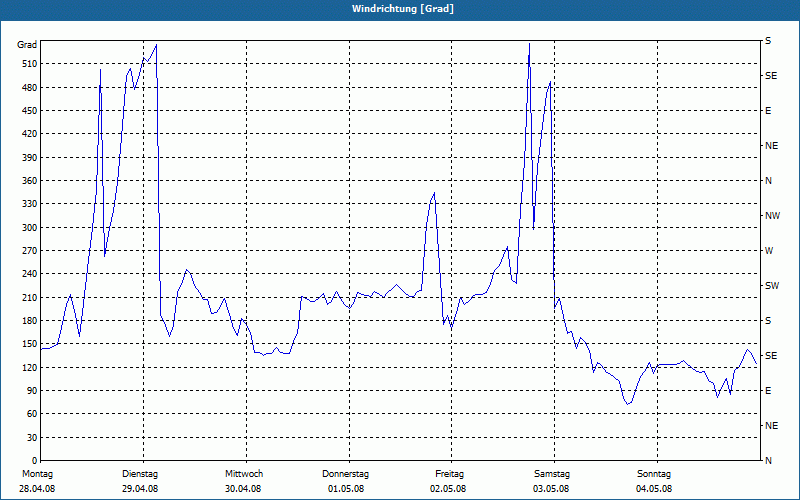
Task: Click the 90 value on the left axis
Action: click(x=33, y=391)
